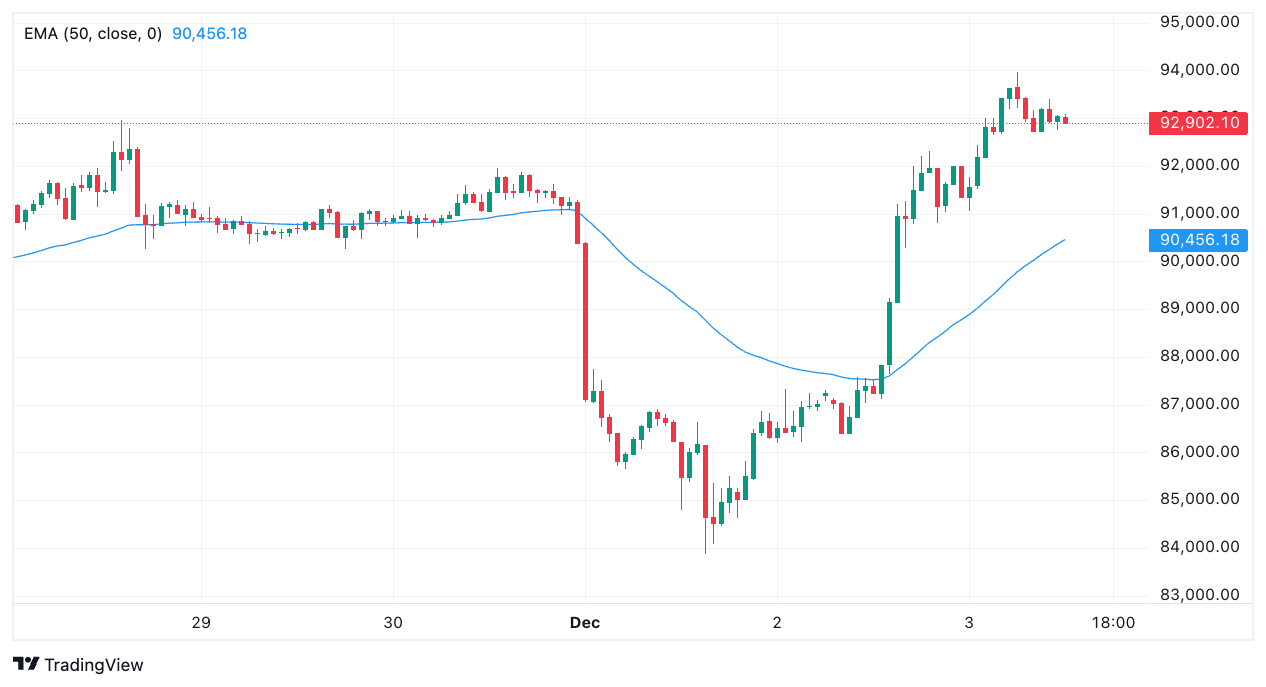Image resolution: width=1266 pixels, height=687 pixels.
Task: Click the 86,000.00 price axis label
Action: click(x=1199, y=452)
